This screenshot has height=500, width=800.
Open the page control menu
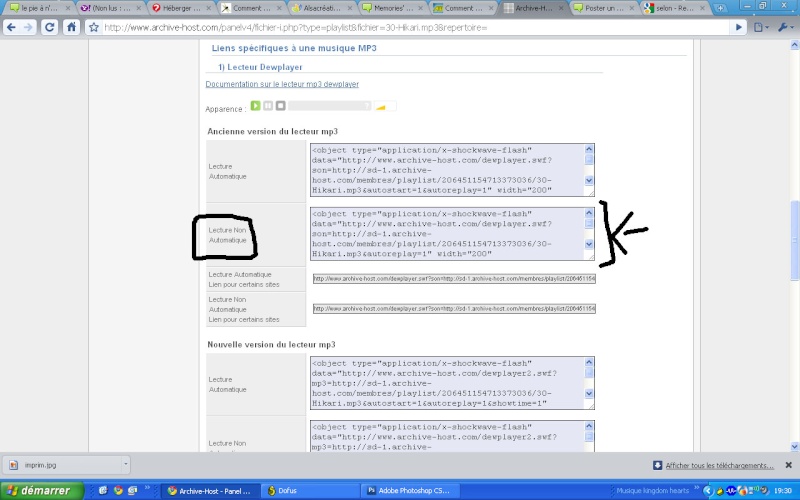coord(761,28)
